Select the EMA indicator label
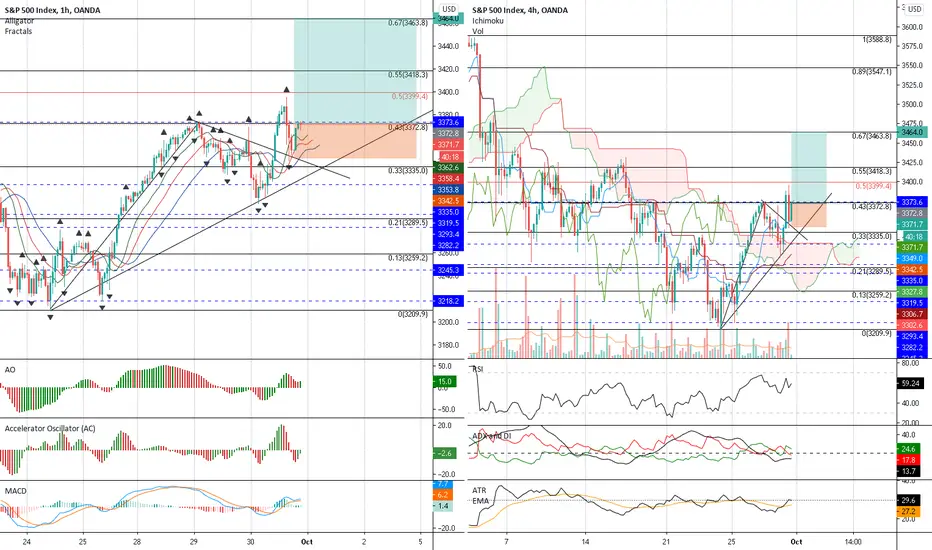The image size is (932, 550). [x=480, y=501]
